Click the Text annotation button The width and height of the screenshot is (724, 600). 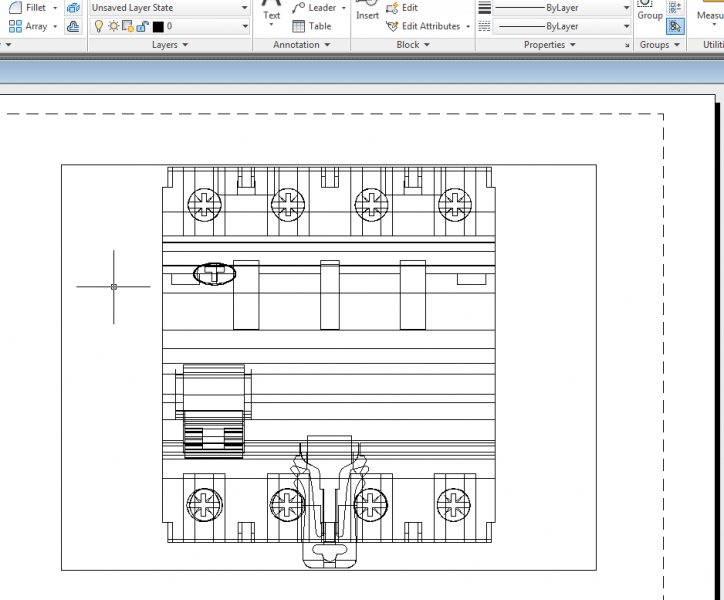tap(271, 14)
